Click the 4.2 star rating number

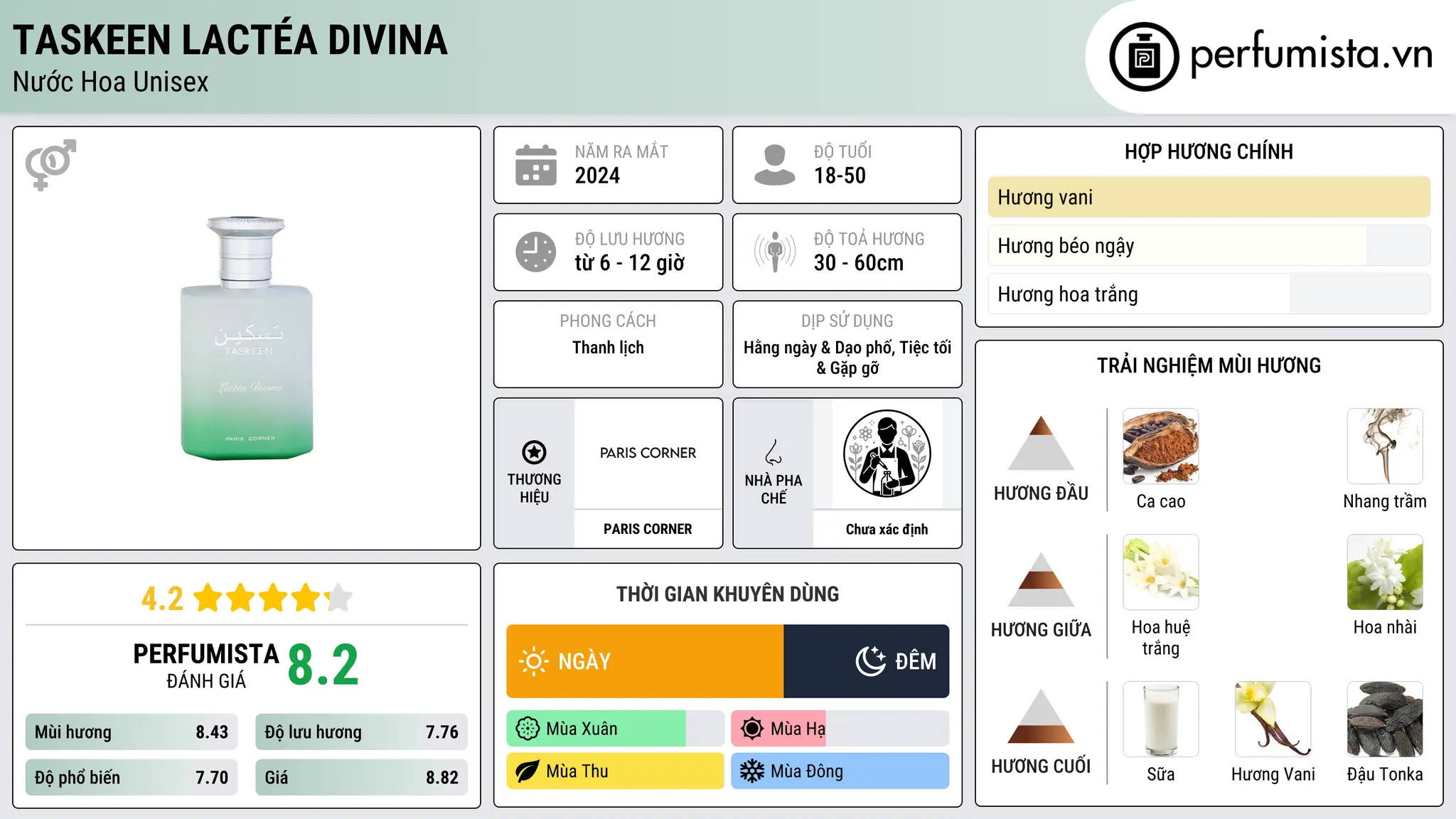pos(162,599)
